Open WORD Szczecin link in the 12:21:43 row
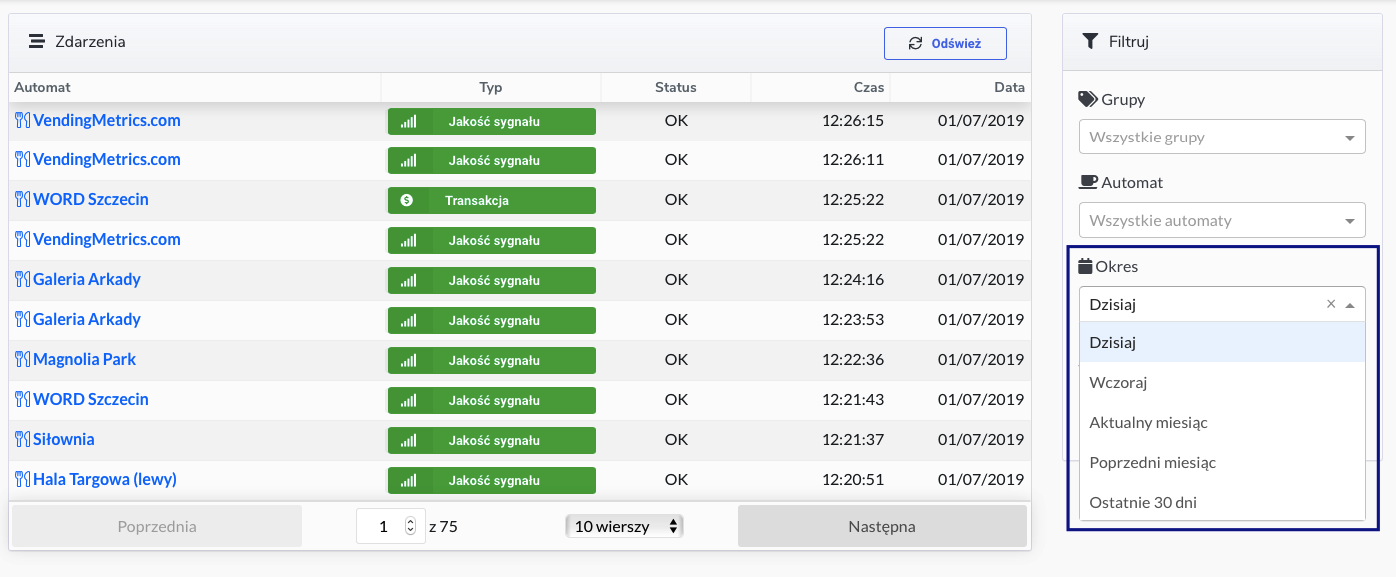This screenshot has height=577, width=1396. [91, 399]
